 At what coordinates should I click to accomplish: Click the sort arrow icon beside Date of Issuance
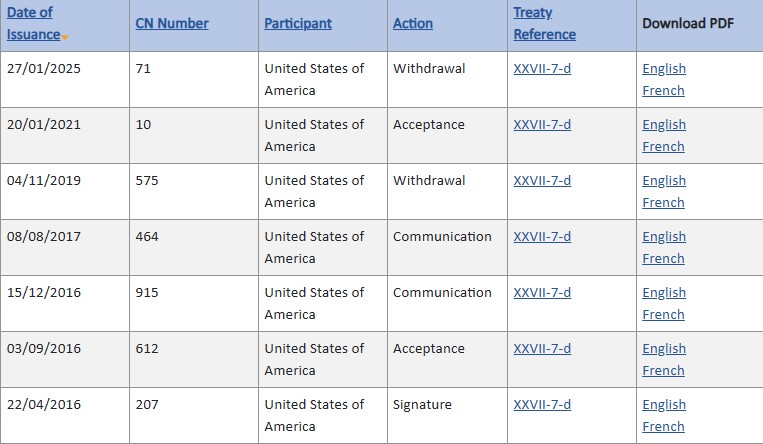point(65,37)
